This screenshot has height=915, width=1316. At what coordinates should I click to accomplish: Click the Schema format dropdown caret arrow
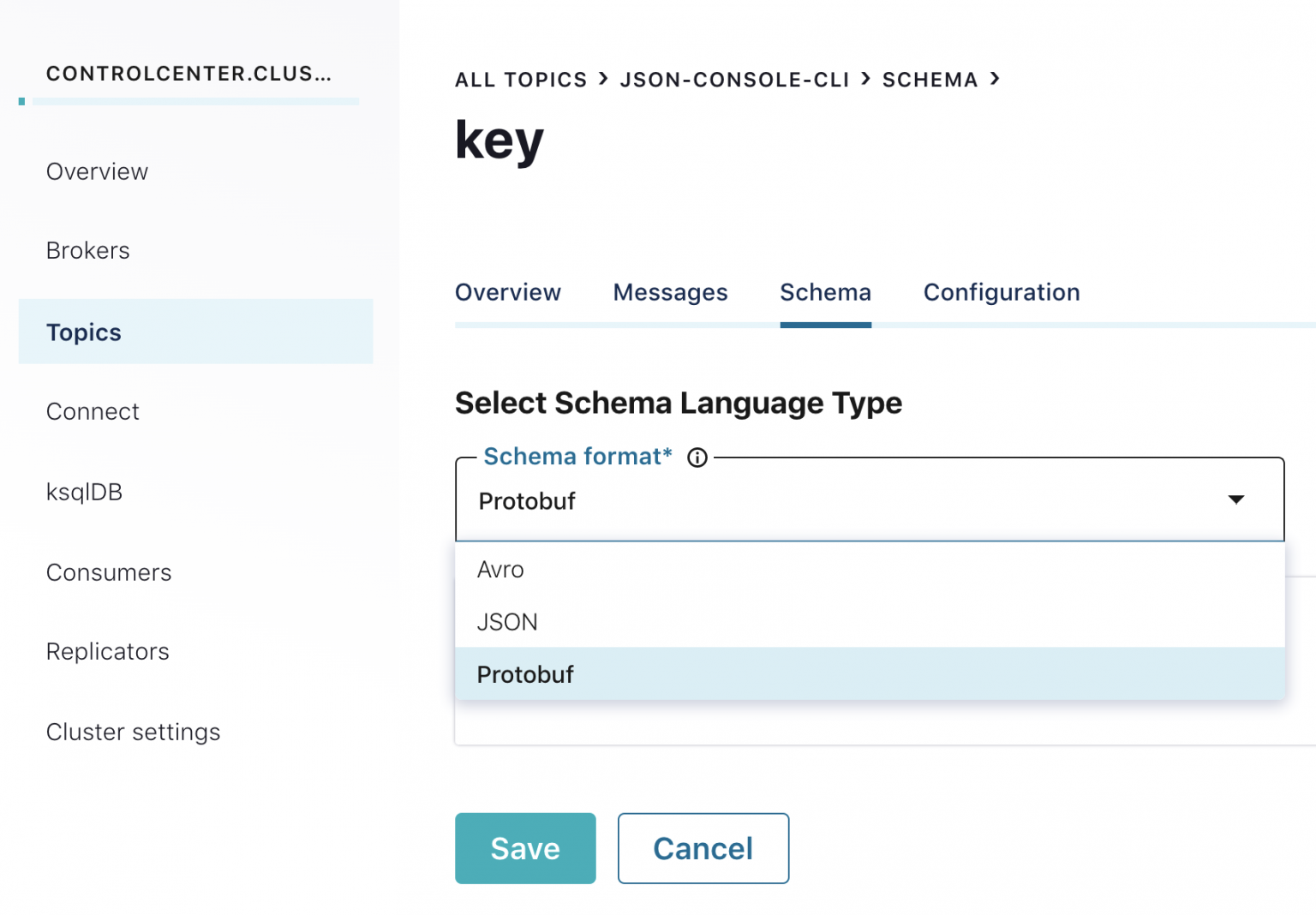pyautogui.click(x=1236, y=499)
